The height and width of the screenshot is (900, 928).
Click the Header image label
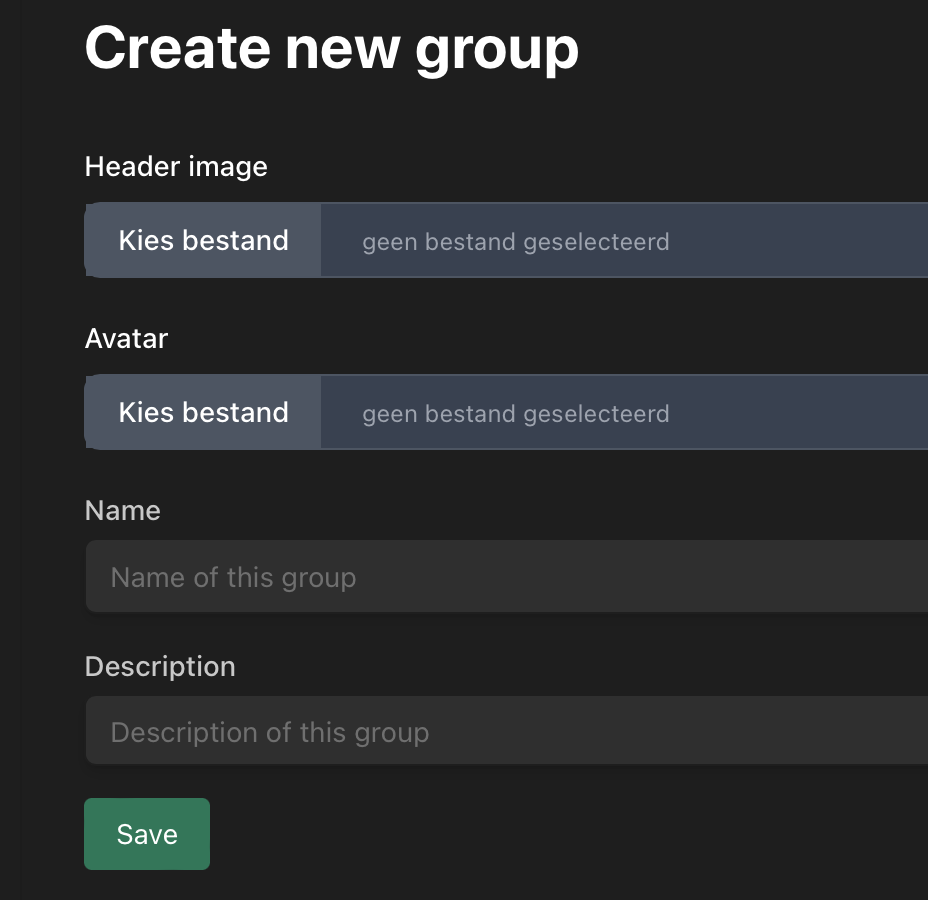click(x=176, y=166)
